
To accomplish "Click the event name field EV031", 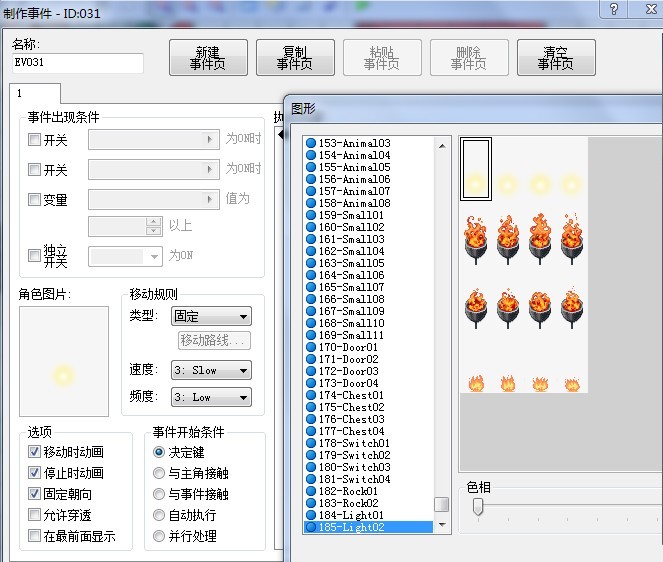I will [x=78, y=63].
